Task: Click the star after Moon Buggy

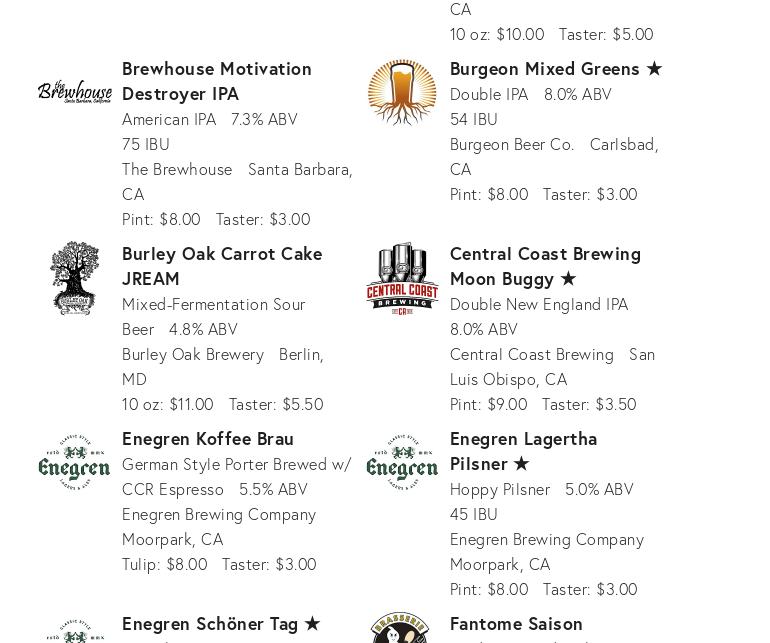Action: [568, 278]
